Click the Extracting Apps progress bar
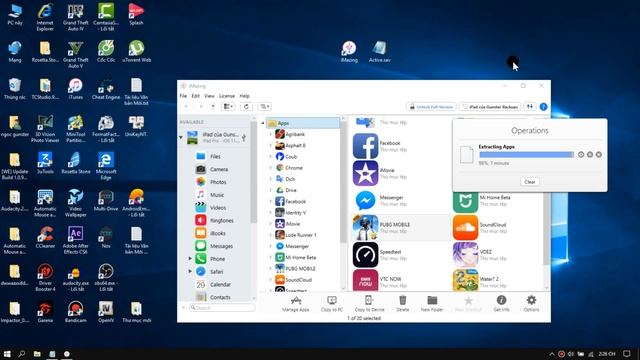Screen dimensions: 640x360 click(x=527, y=155)
